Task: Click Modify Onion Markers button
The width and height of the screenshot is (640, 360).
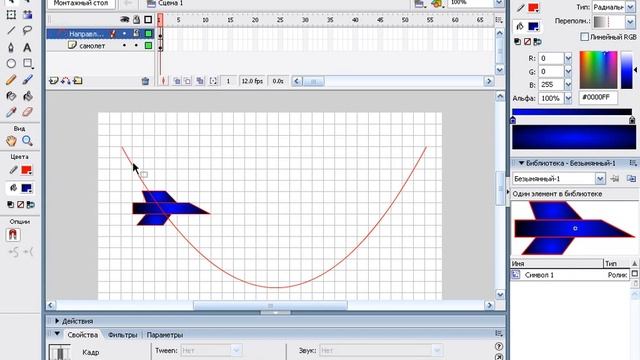Action: [x=213, y=81]
